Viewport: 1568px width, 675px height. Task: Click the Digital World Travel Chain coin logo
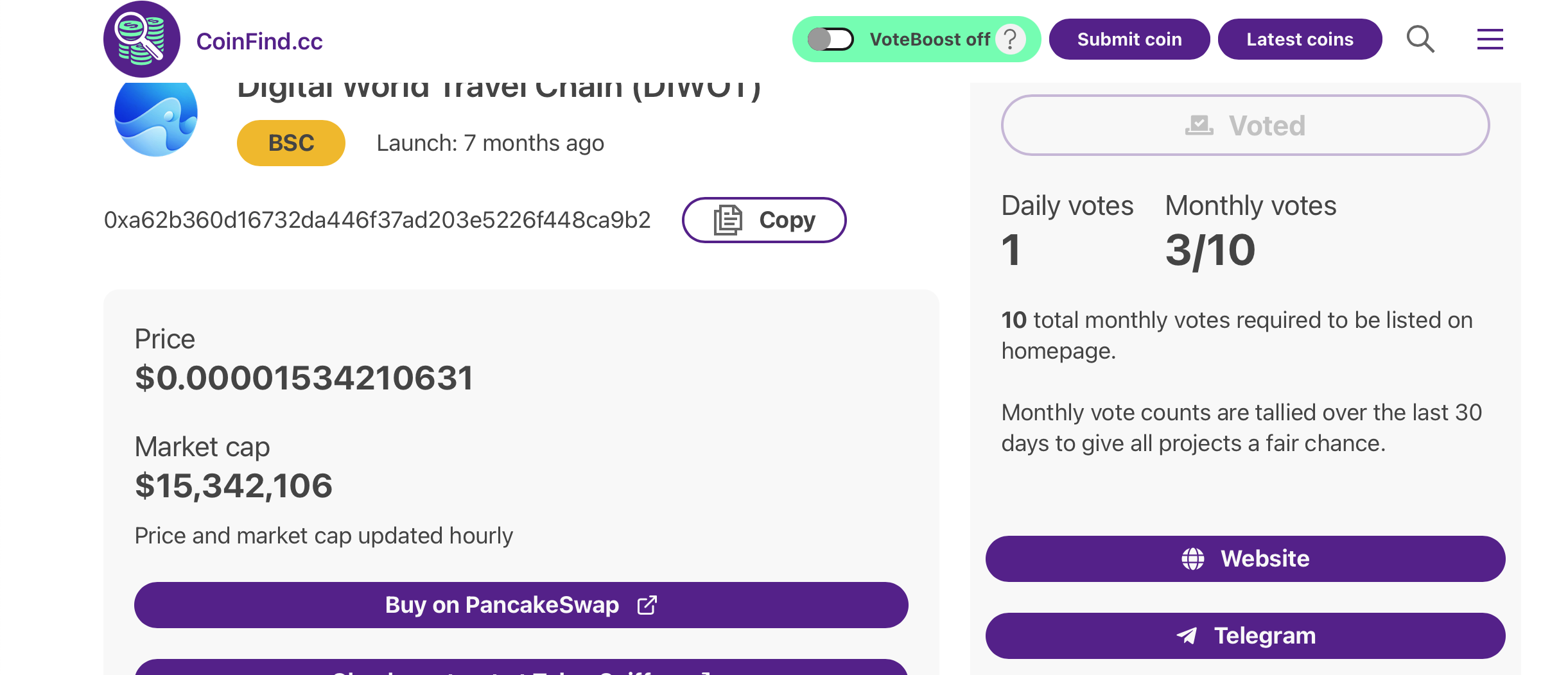coord(156,116)
